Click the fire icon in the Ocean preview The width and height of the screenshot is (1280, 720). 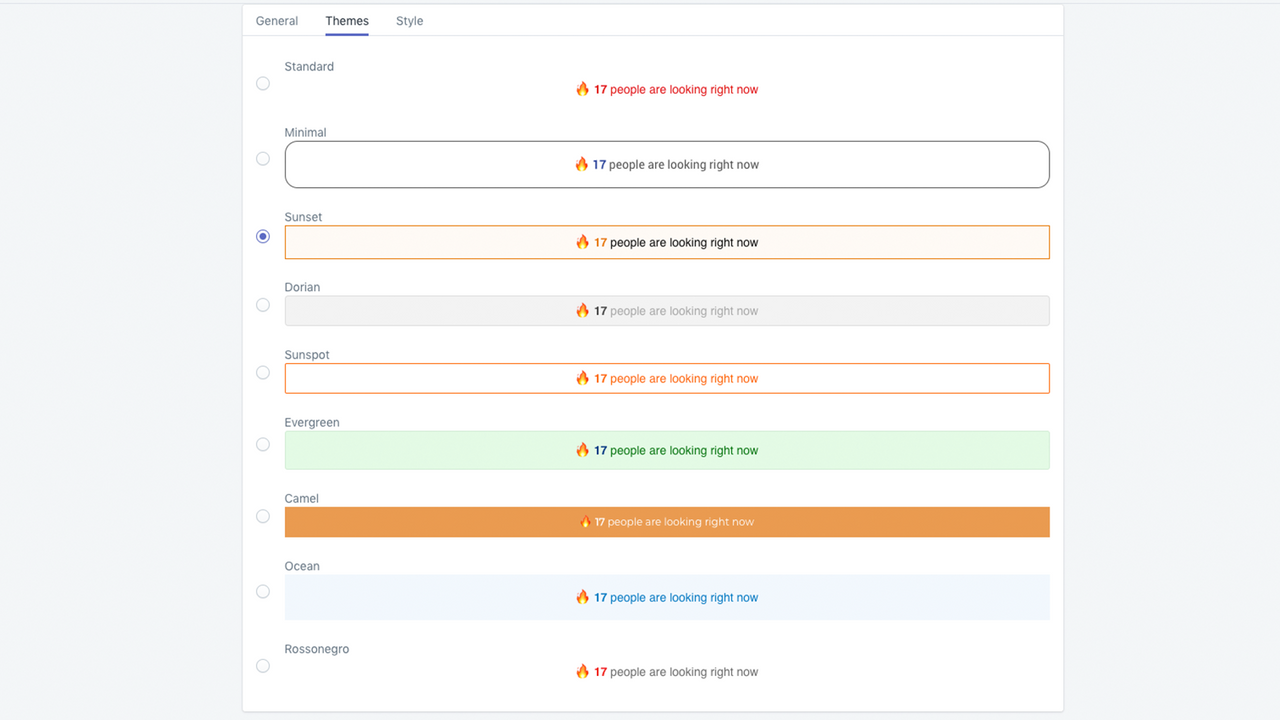[582, 597]
